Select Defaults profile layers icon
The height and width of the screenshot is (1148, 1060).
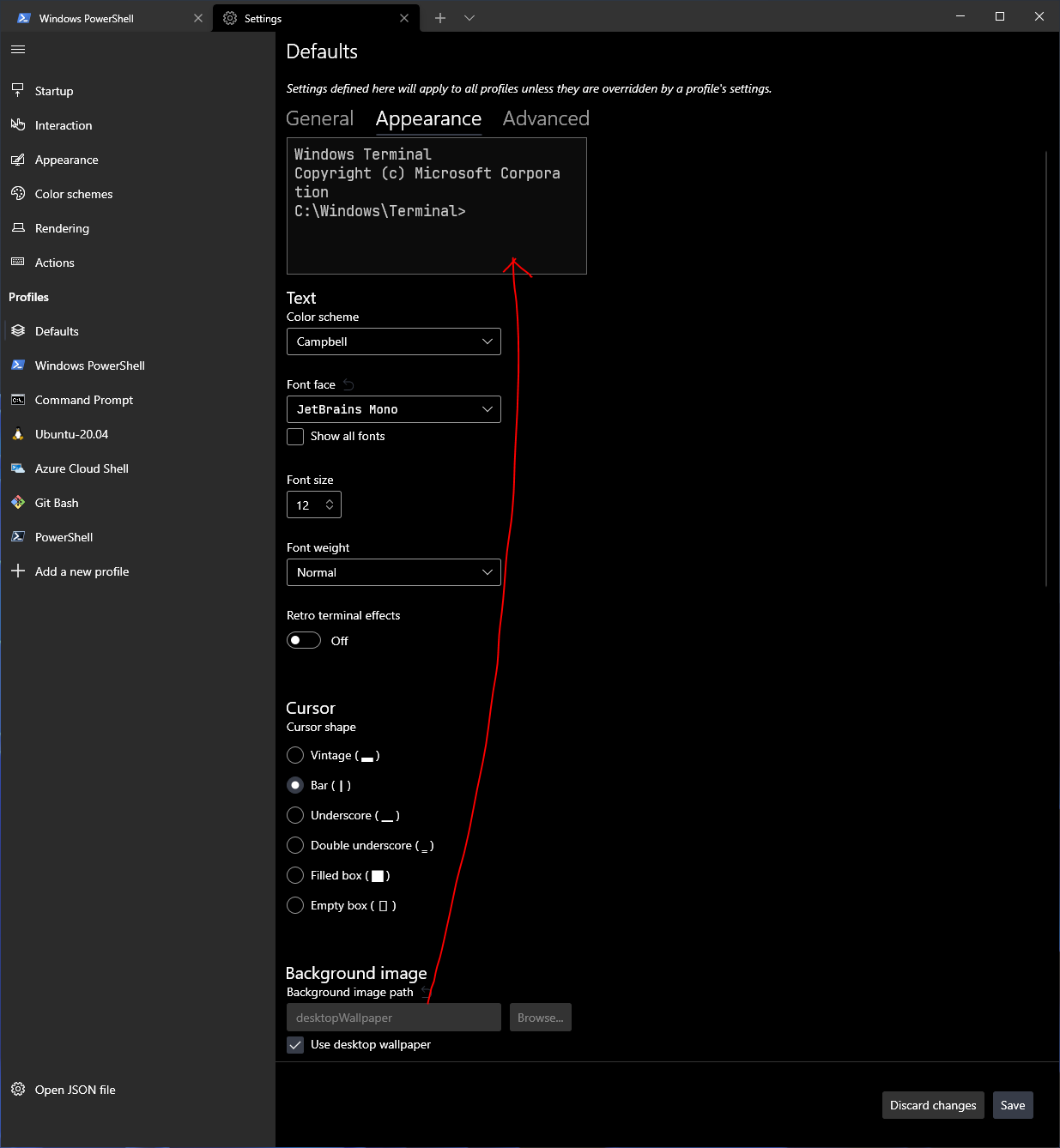(18, 330)
